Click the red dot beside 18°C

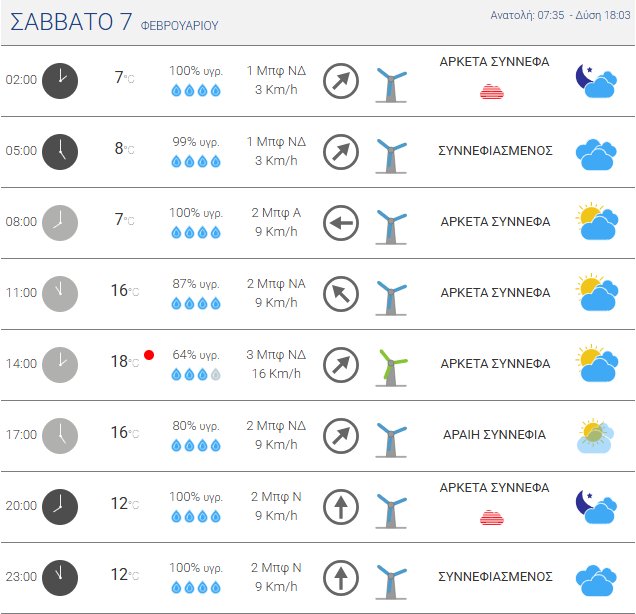149,354
